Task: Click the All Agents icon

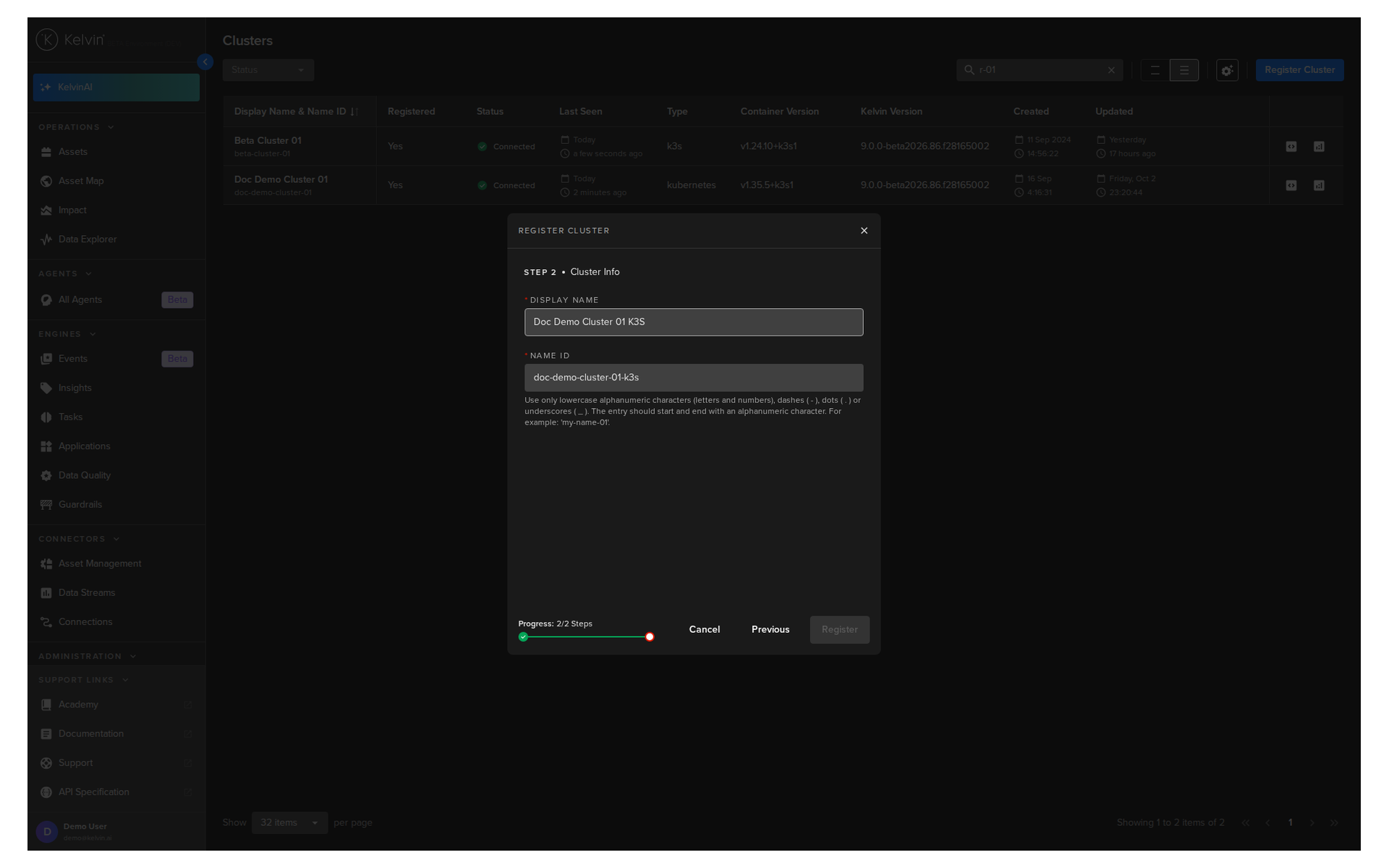Action: coord(46,300)
